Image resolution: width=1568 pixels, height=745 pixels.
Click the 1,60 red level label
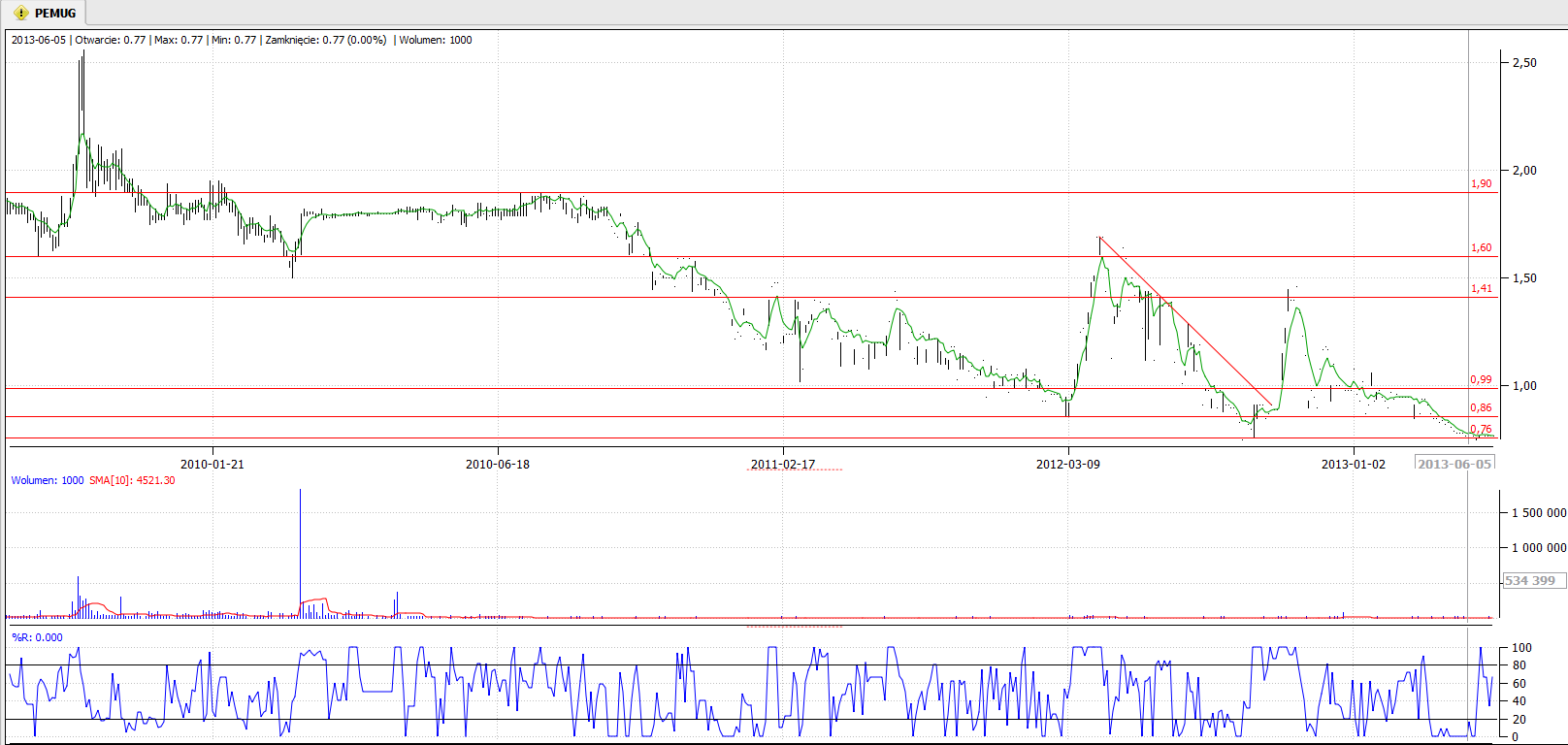[1481, 247]
